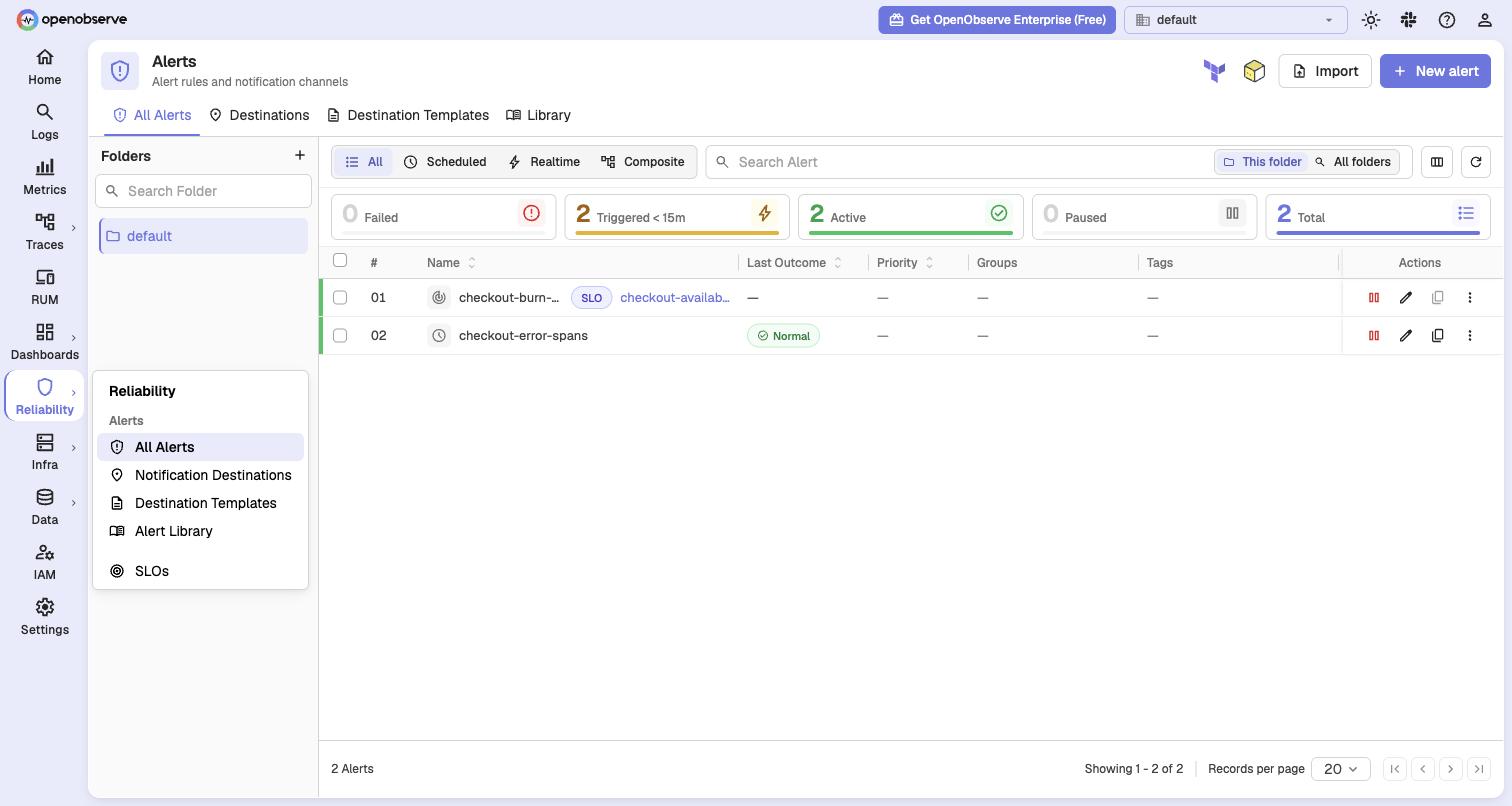Viewport: 1512px width, 806px height.
Task: Toggle search scope to This folder
Action: pyautogui.click(x=1261, y=162)
